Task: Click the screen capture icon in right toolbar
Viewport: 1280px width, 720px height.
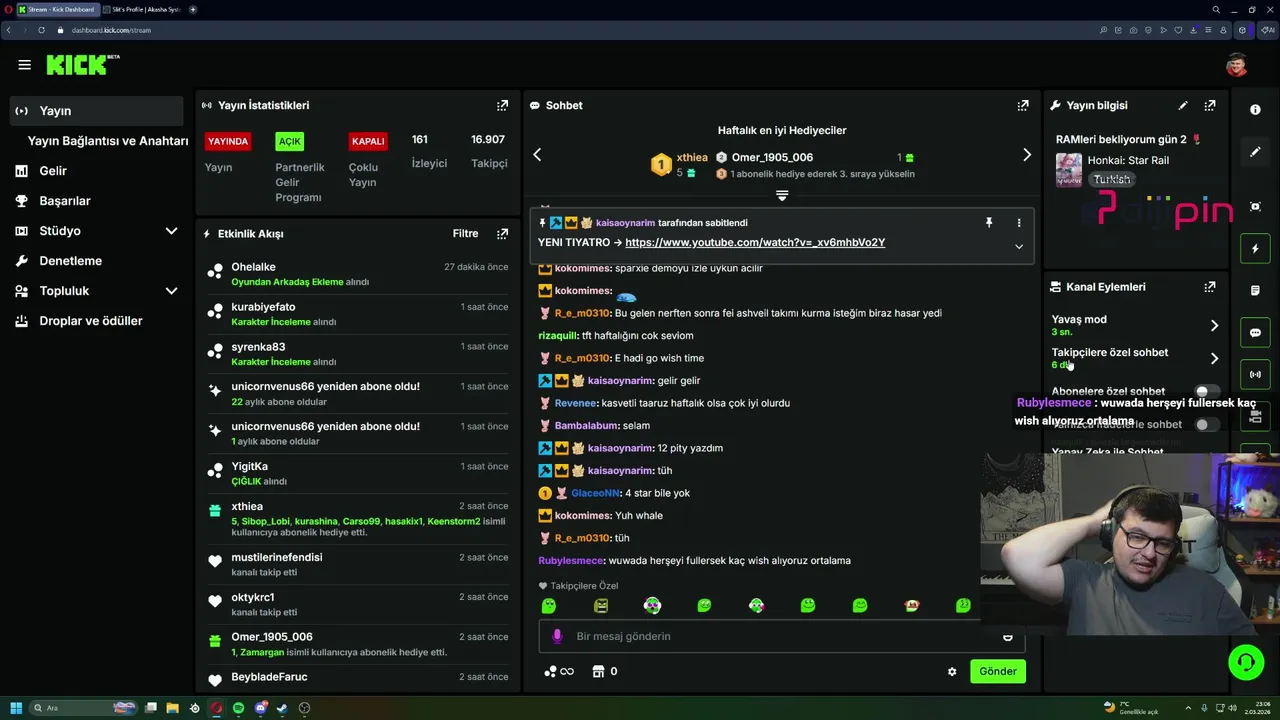Action: [1255, 207]
